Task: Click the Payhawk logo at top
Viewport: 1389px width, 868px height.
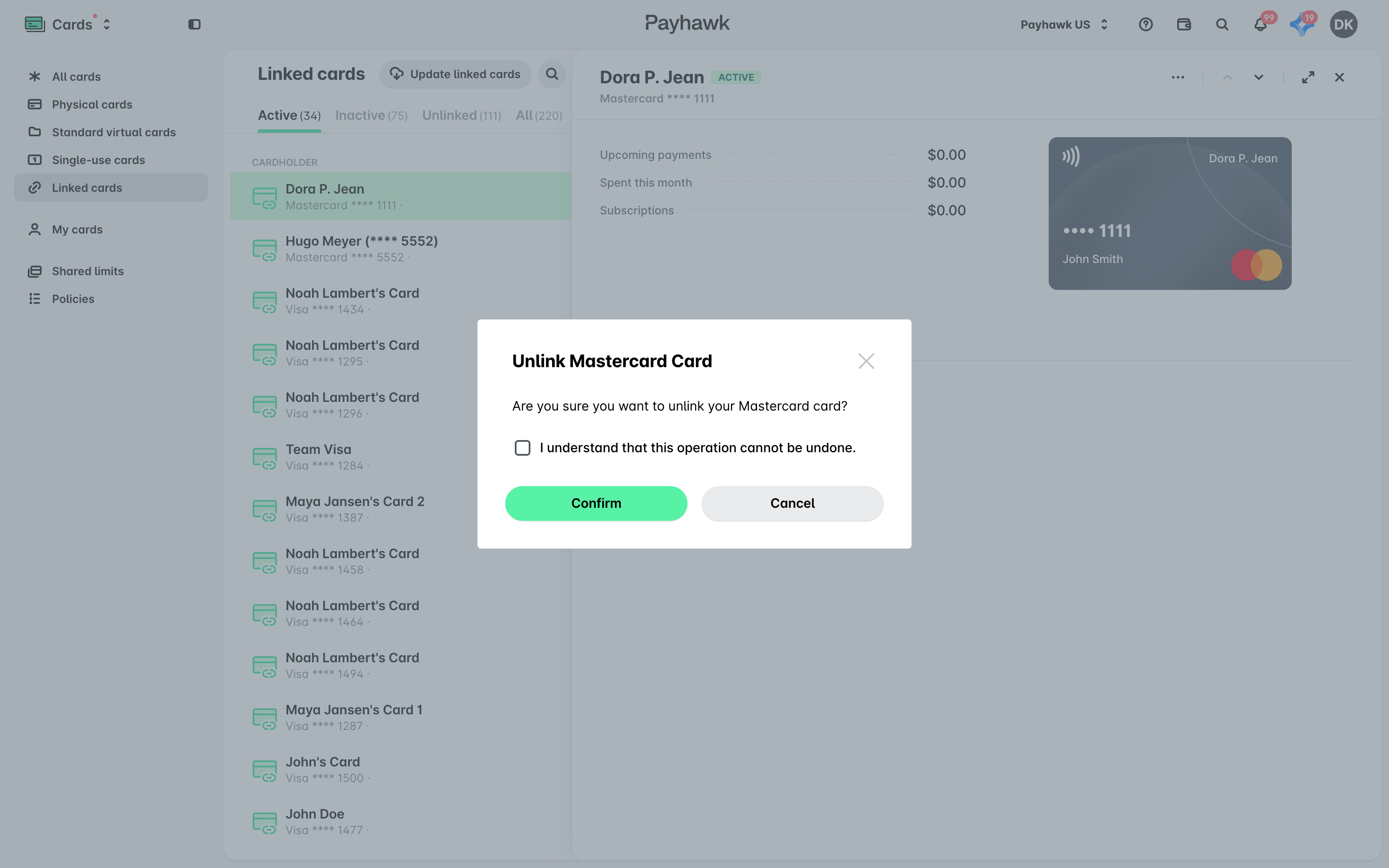Action: (x=687, y=23)
